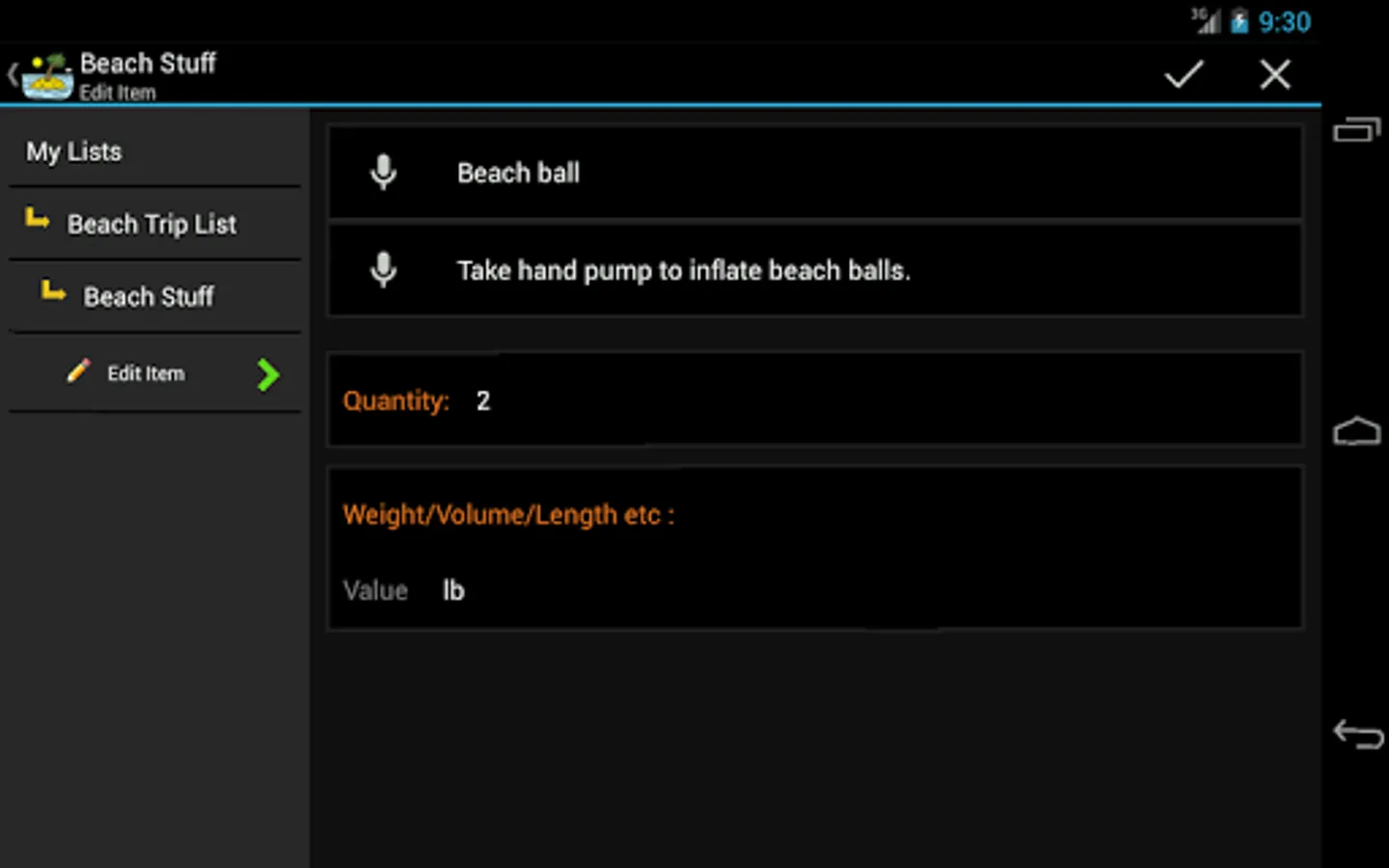Open recent apps from the navigation bar
This screenshot has width=1389, height=868.
[x=1357, y=130]
